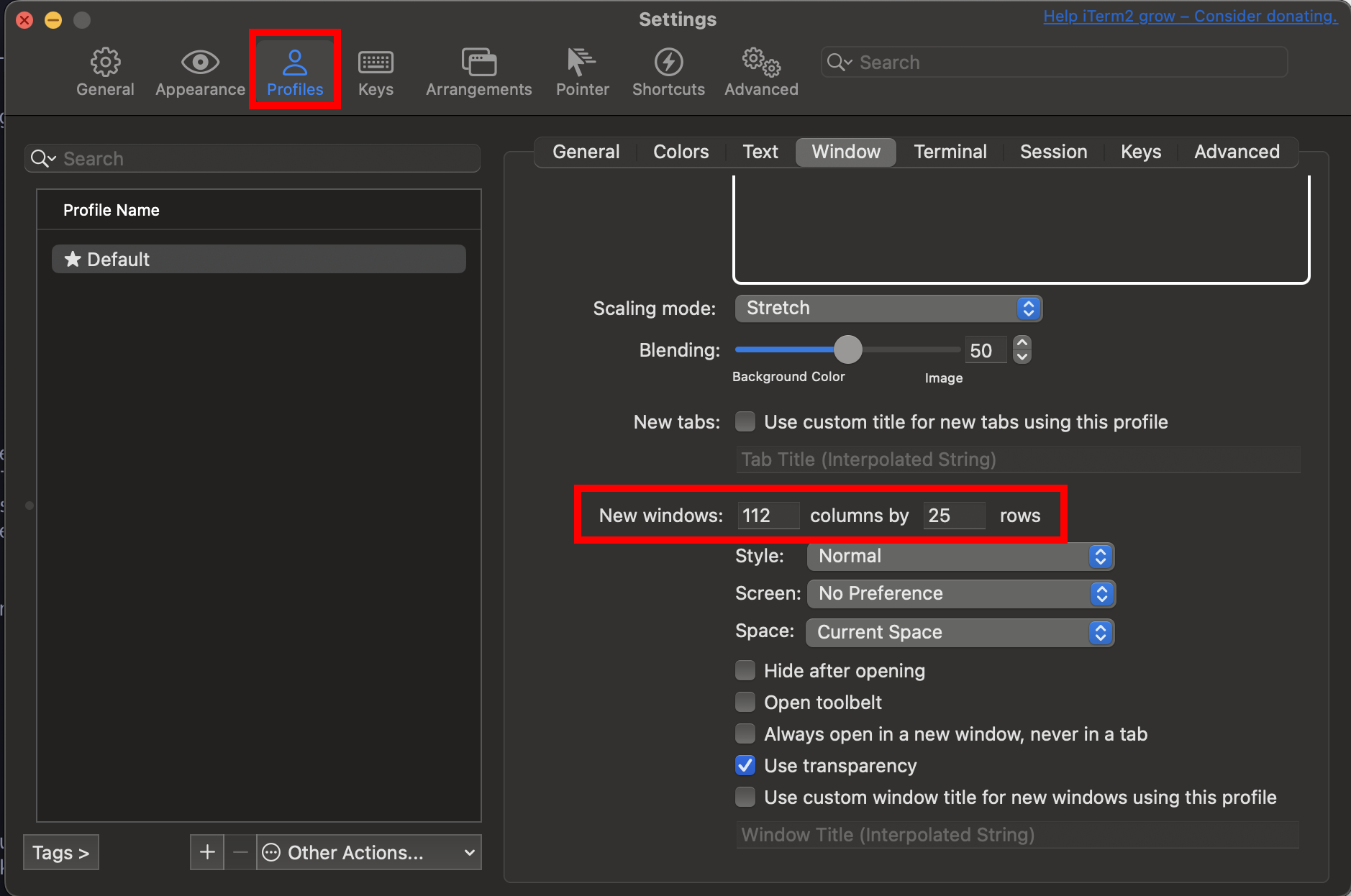Remove profile with the minus button
Screen dimensions: 1351x896
pyautogui.click(x=240, y=852)
